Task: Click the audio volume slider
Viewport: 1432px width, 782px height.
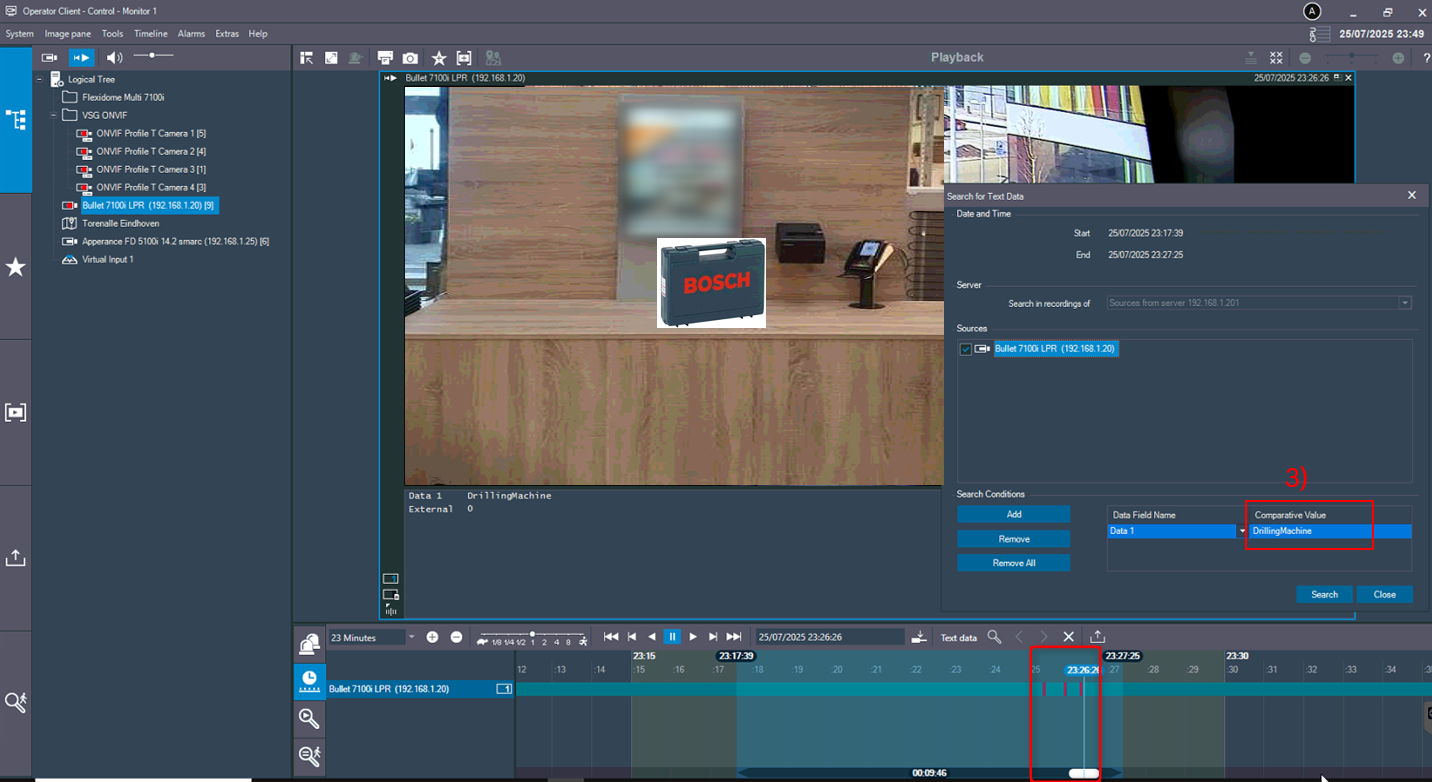Action: tap(153, 56)
